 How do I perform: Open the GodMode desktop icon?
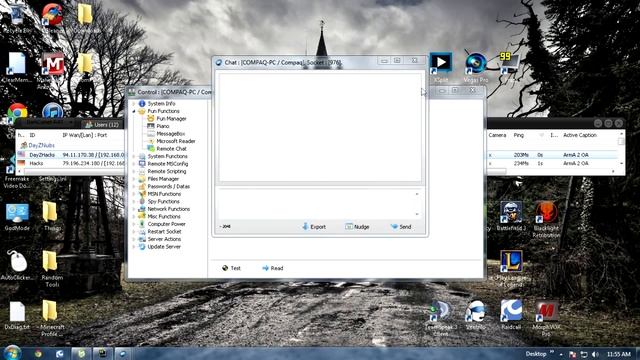tap(17, 217)
